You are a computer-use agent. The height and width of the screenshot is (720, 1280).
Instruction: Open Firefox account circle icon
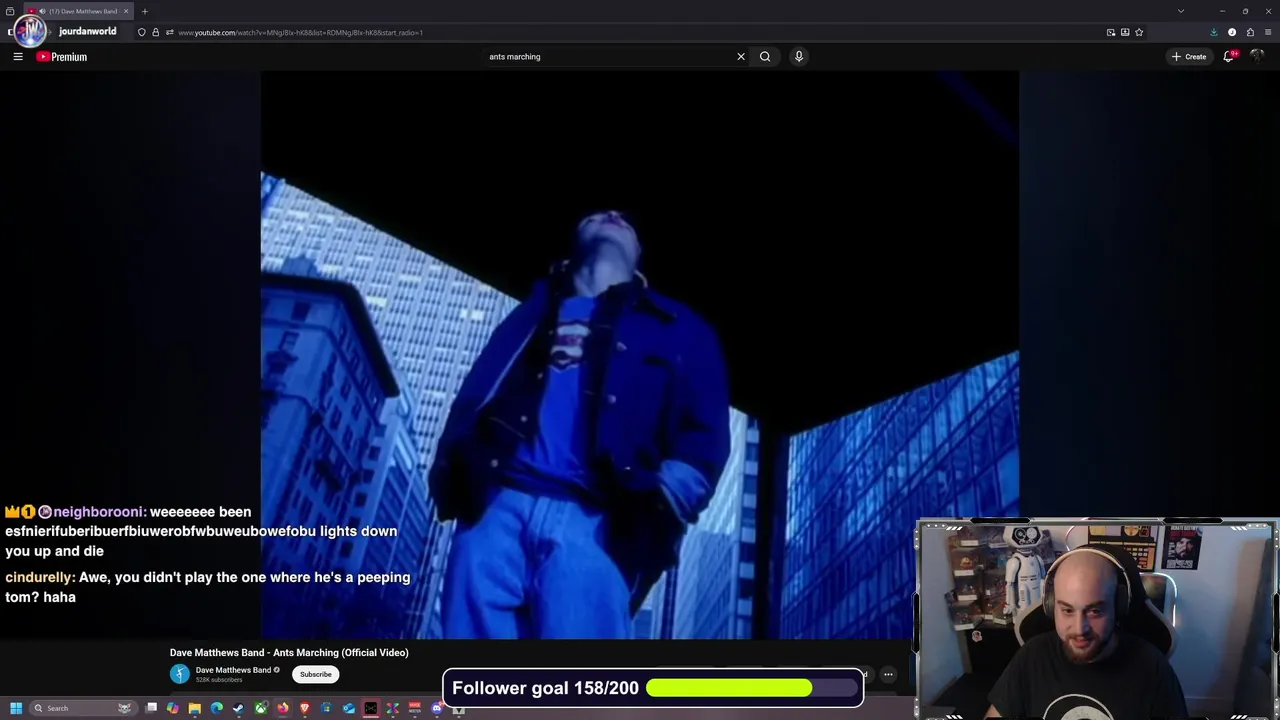pos(1232,32)
